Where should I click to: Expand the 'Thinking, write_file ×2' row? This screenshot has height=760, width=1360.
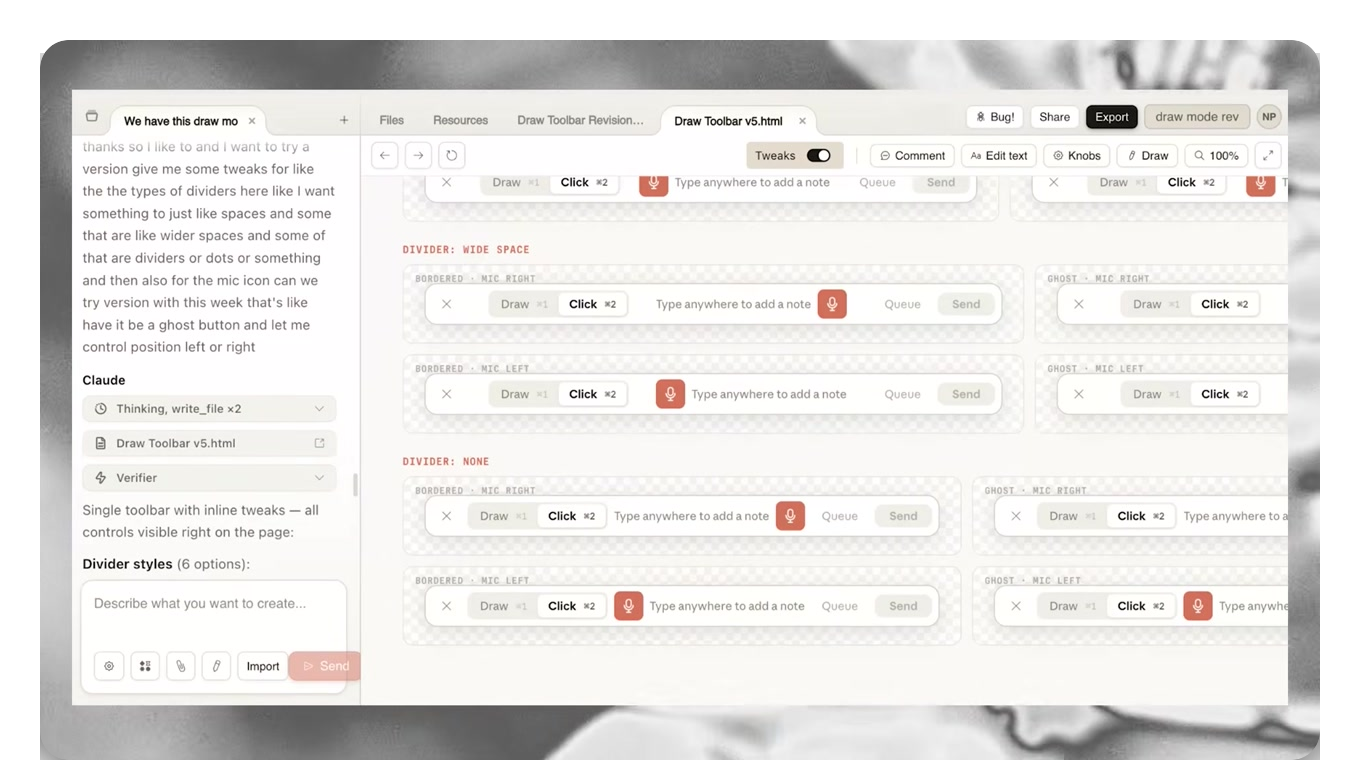(209, 409)
